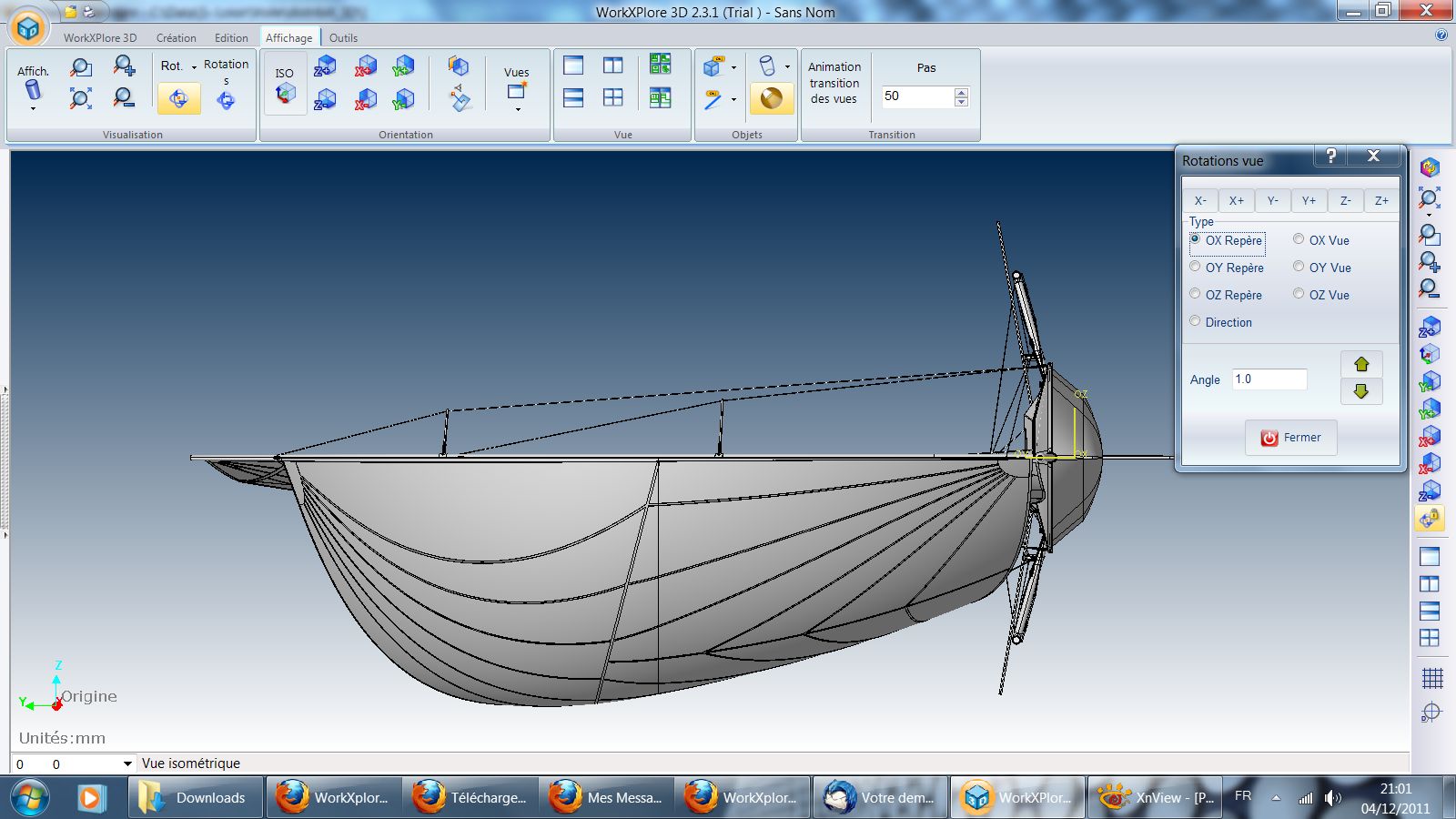This screenshot has width=1456, height=819.
Task: Increase the Pas value with up stepper
Action: pyautogui.click(x=962, y=92)
